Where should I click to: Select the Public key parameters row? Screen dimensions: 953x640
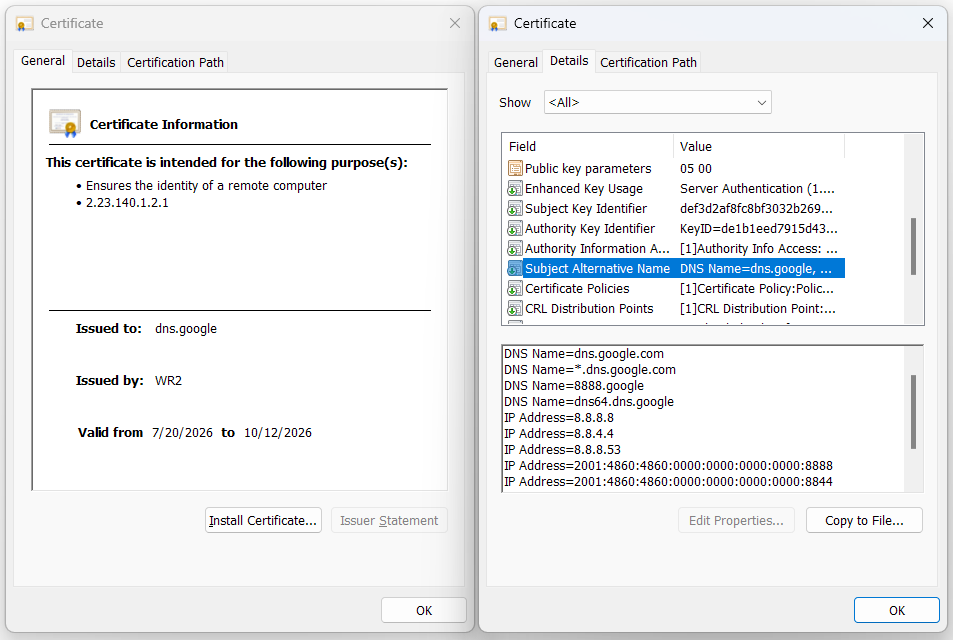[x=675, y=168]
